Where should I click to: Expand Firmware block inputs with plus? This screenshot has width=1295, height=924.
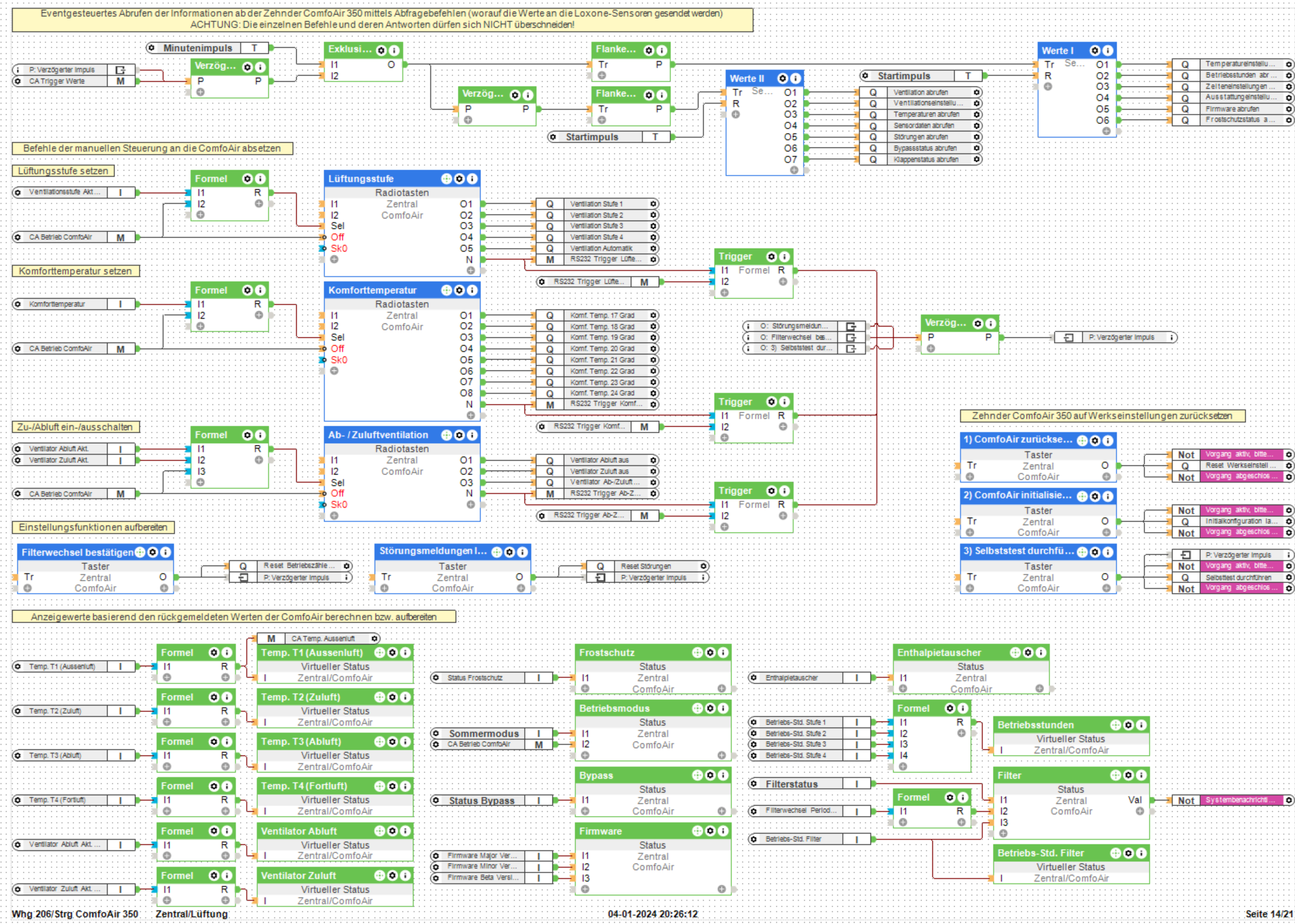coord(585,889)
